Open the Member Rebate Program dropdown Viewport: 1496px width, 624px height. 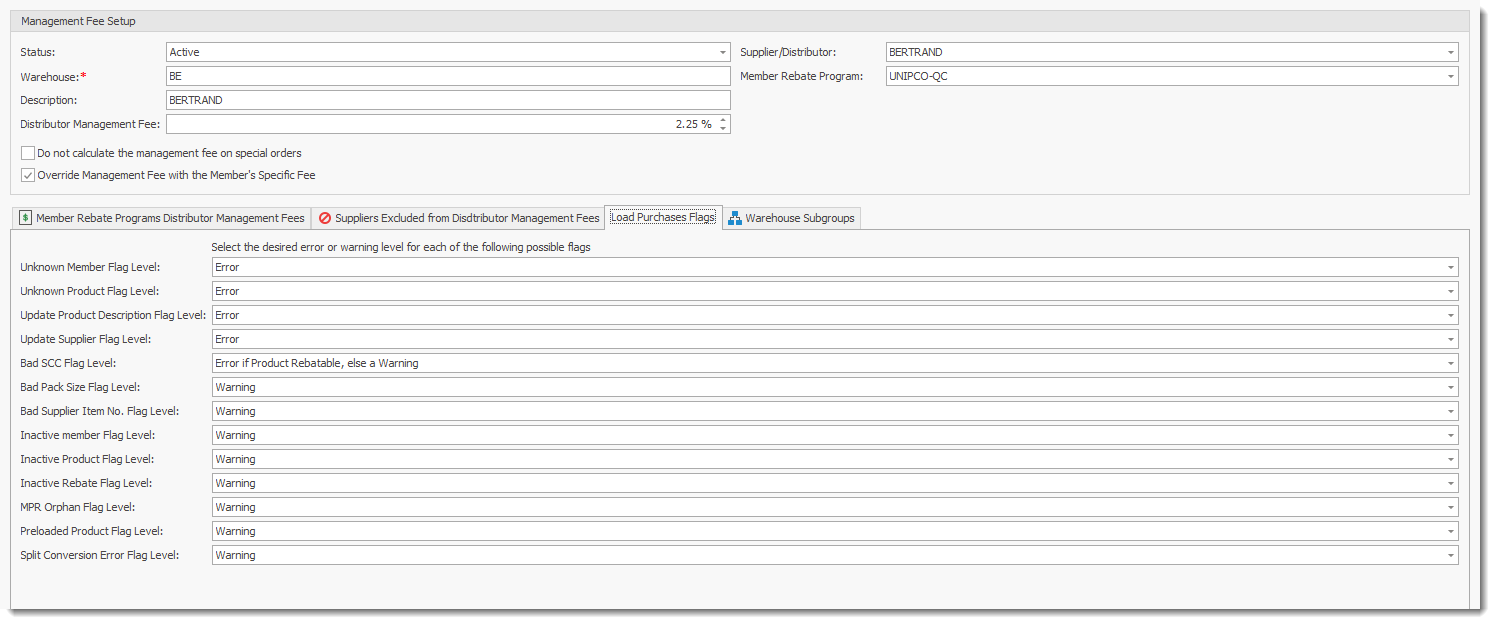(x=1450, y=76)
